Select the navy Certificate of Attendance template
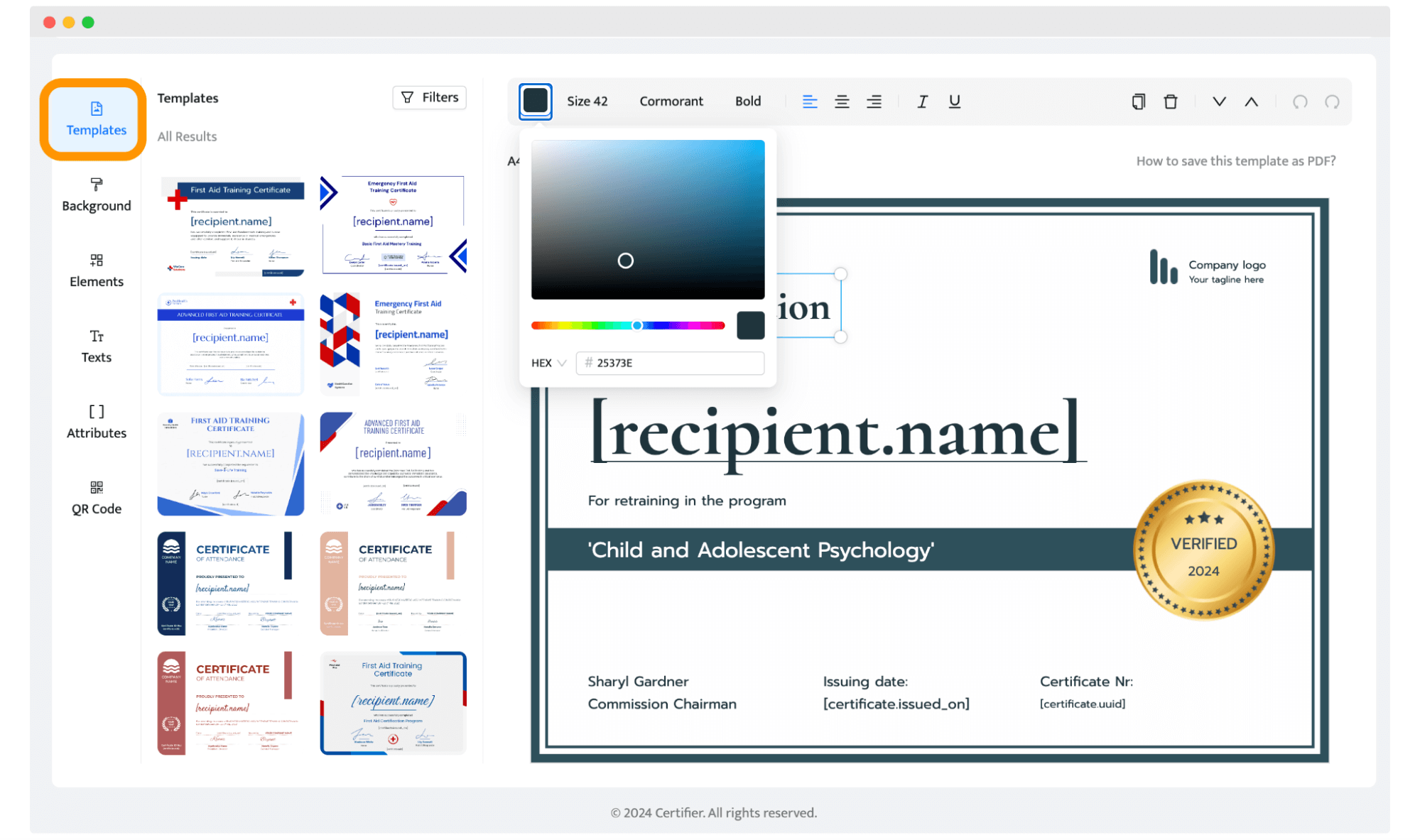Image resolution: width=1420 pixels, height=840 pixels. click(x=231, y=583)
